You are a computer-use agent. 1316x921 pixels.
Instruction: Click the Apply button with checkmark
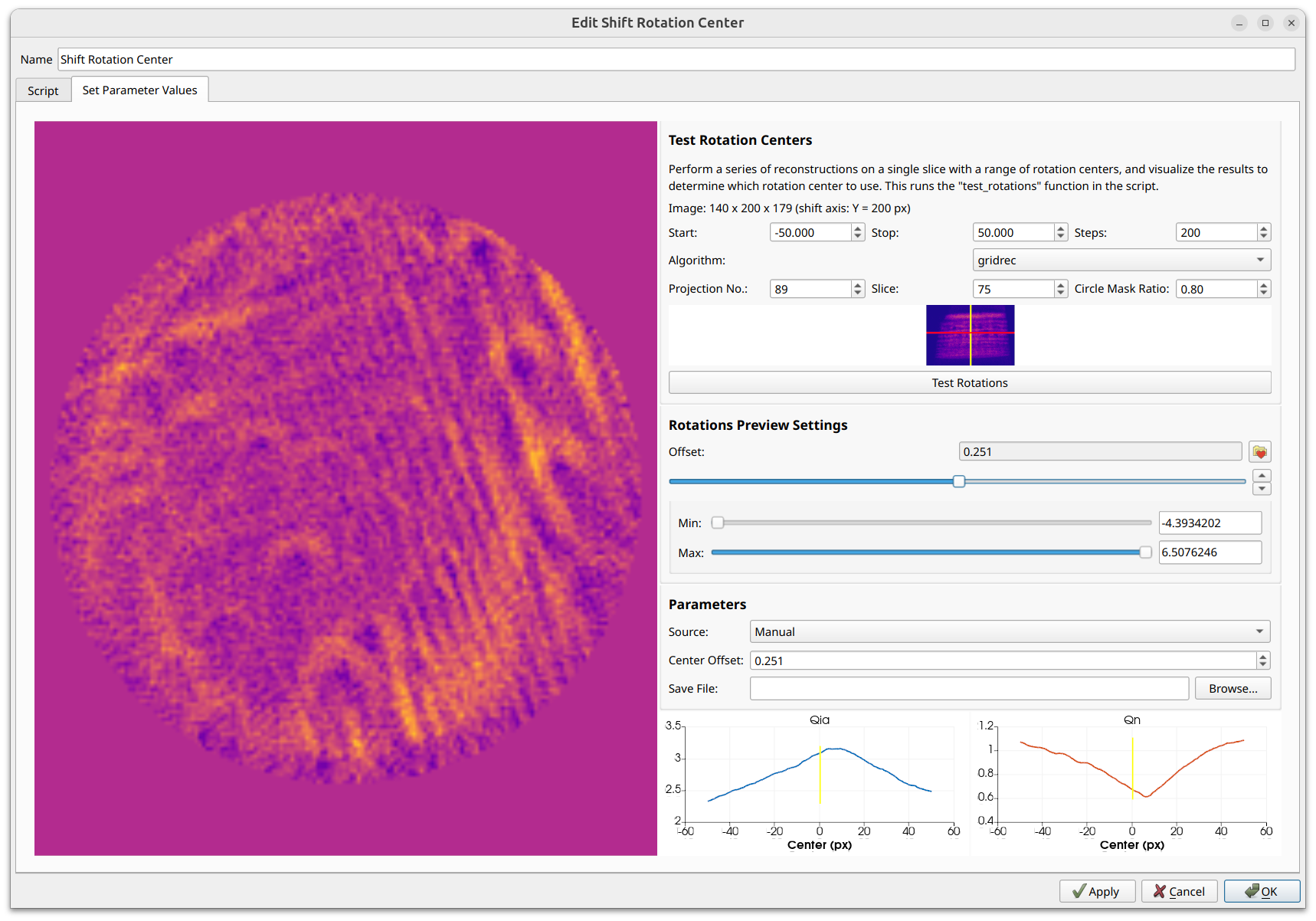(x=1096, y=891)
